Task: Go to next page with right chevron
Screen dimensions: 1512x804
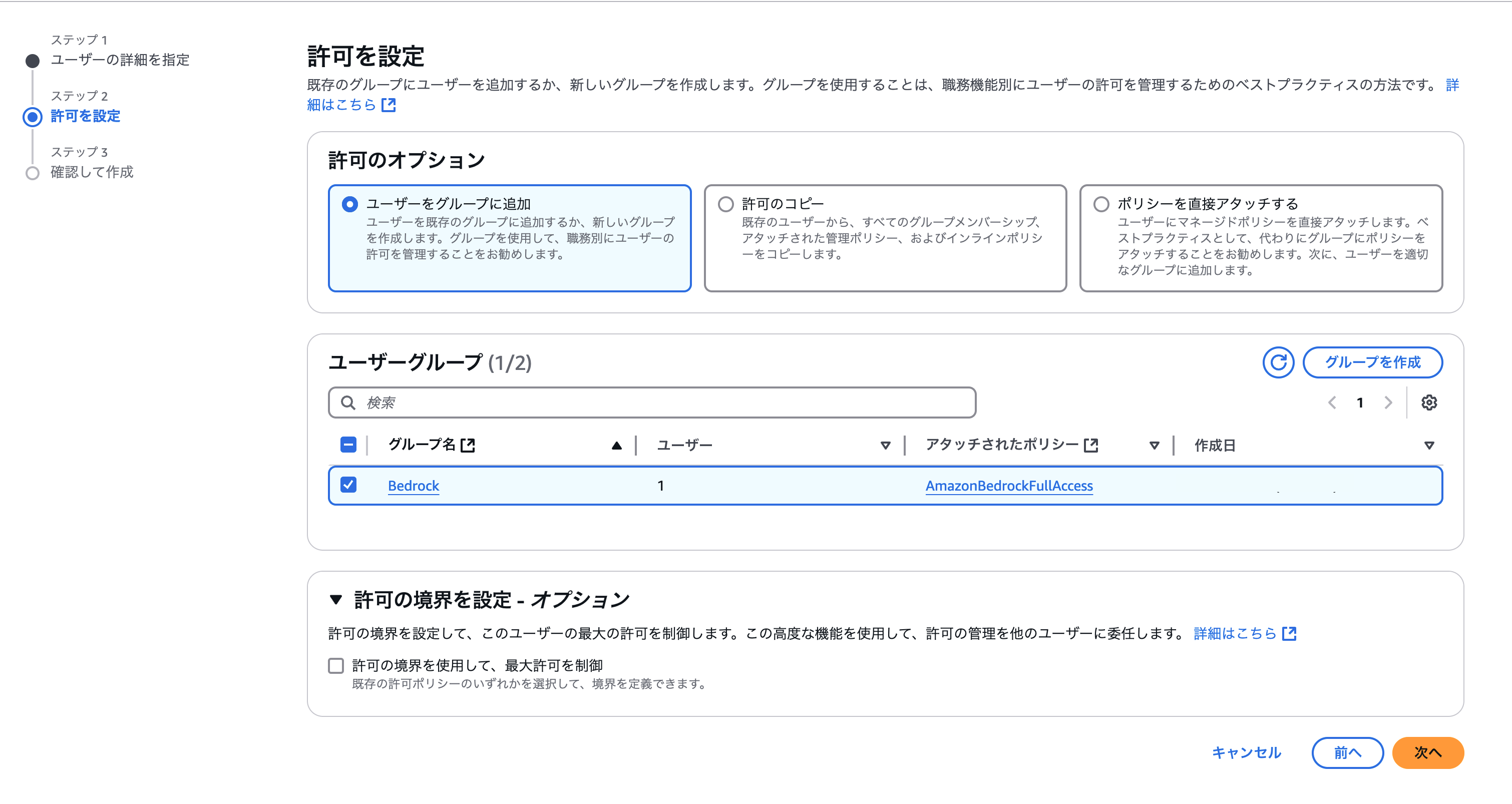Action: (1388, 403)
